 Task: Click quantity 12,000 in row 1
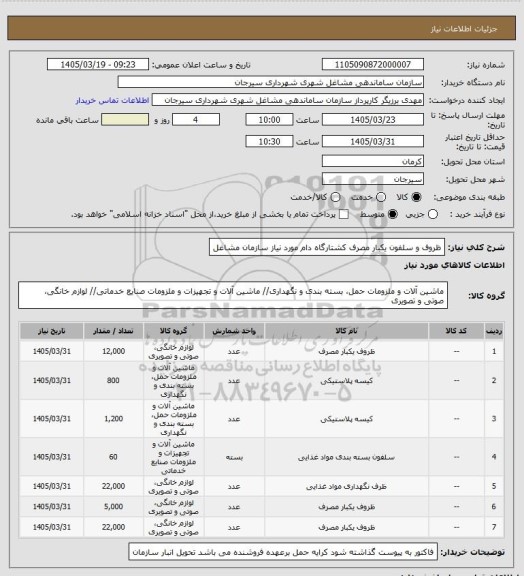pyautogui.click(x=114, y=352)
